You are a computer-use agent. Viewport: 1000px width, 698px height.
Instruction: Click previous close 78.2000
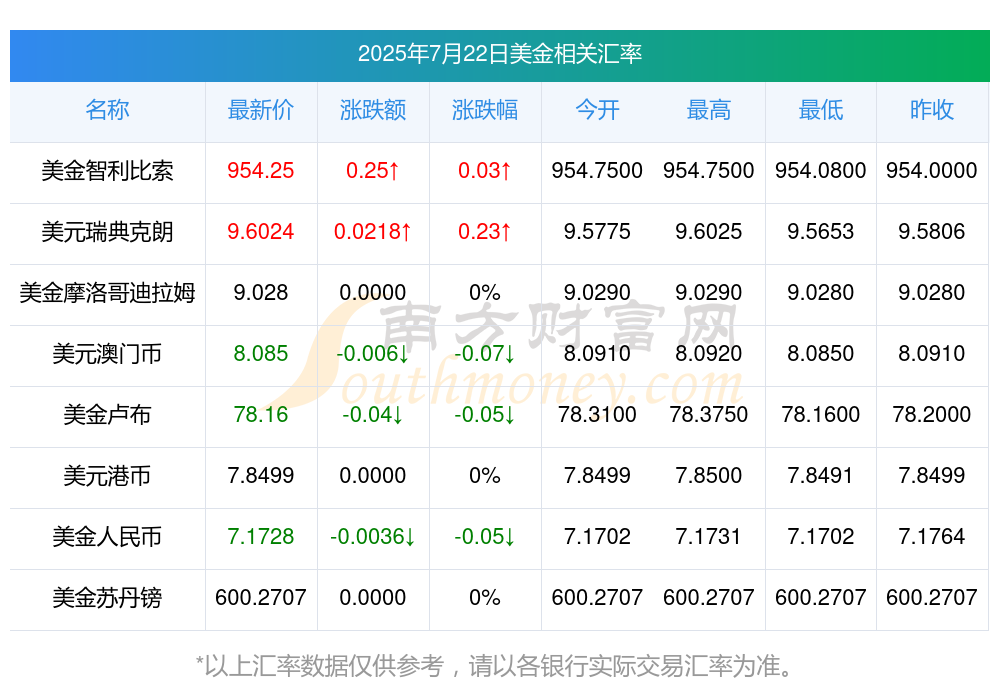tap(932, 415)
